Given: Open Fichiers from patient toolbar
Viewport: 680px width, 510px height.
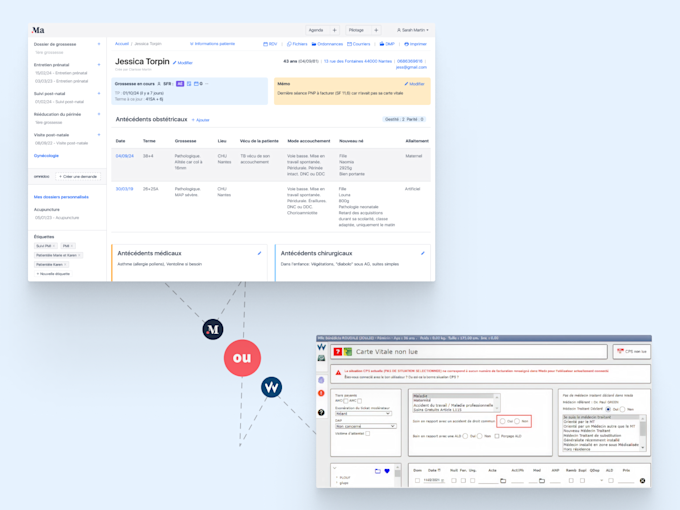Looking at the screenshot, I should coord(297,44).
